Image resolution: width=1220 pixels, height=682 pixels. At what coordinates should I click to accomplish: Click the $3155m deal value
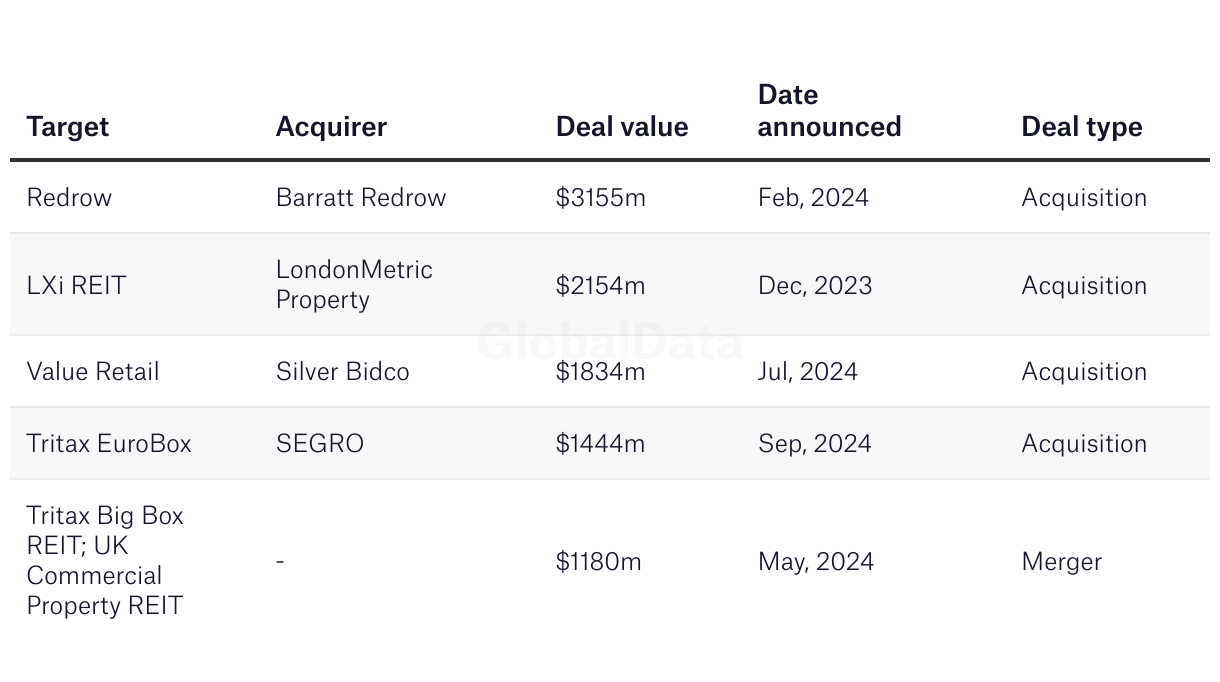tap(600, 197)
